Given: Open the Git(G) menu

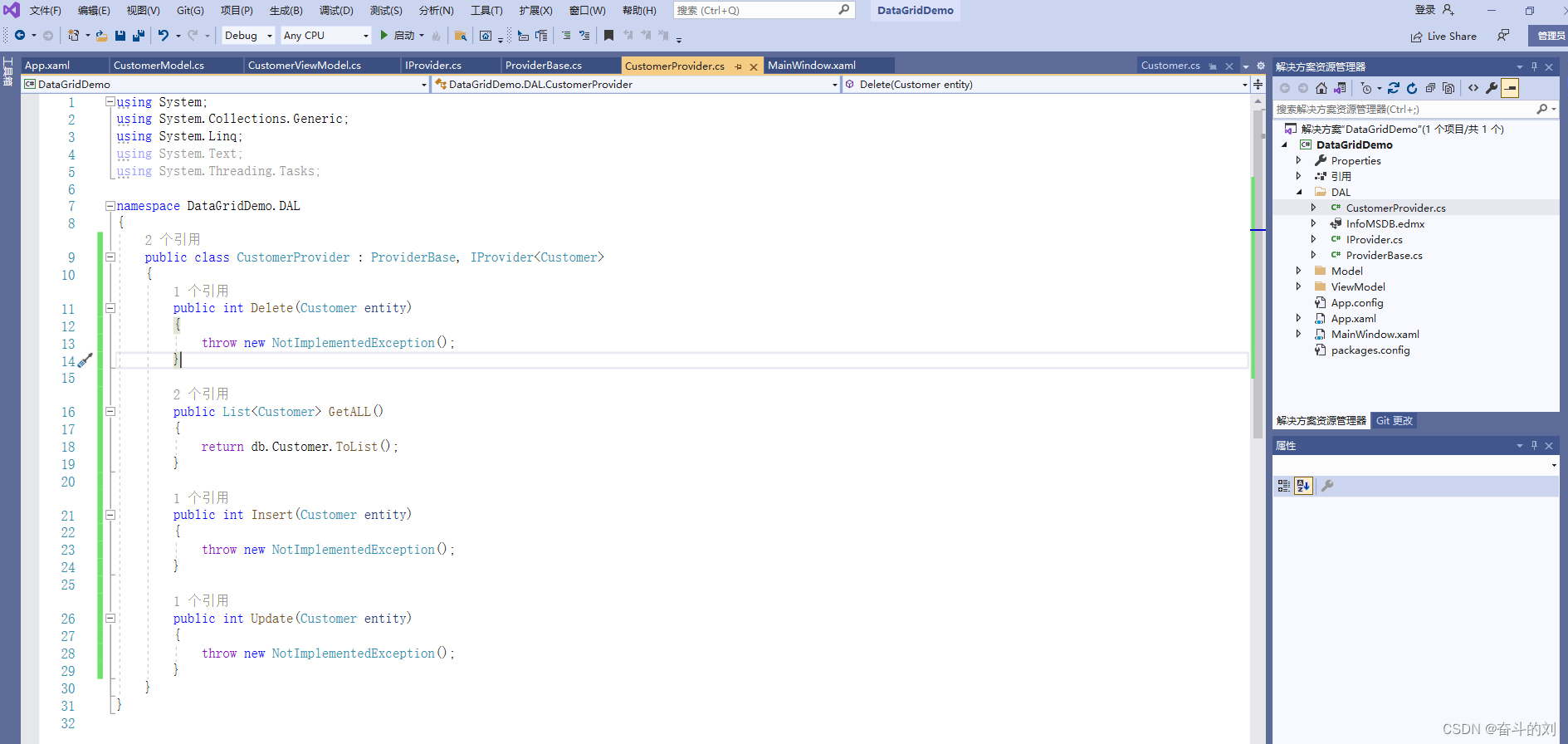Looking at the screenshot, I should point(190,10).
